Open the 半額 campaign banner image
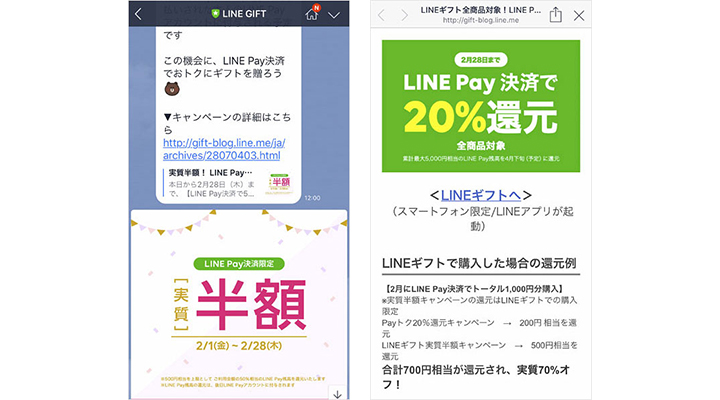Screen dimensions: 720x400 tap(239, 304)
